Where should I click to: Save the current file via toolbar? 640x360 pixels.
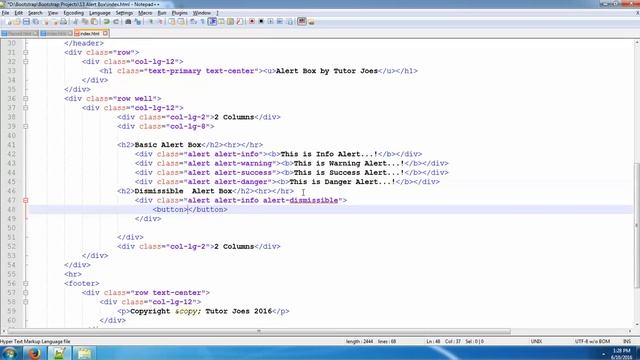tap(26, 22)
